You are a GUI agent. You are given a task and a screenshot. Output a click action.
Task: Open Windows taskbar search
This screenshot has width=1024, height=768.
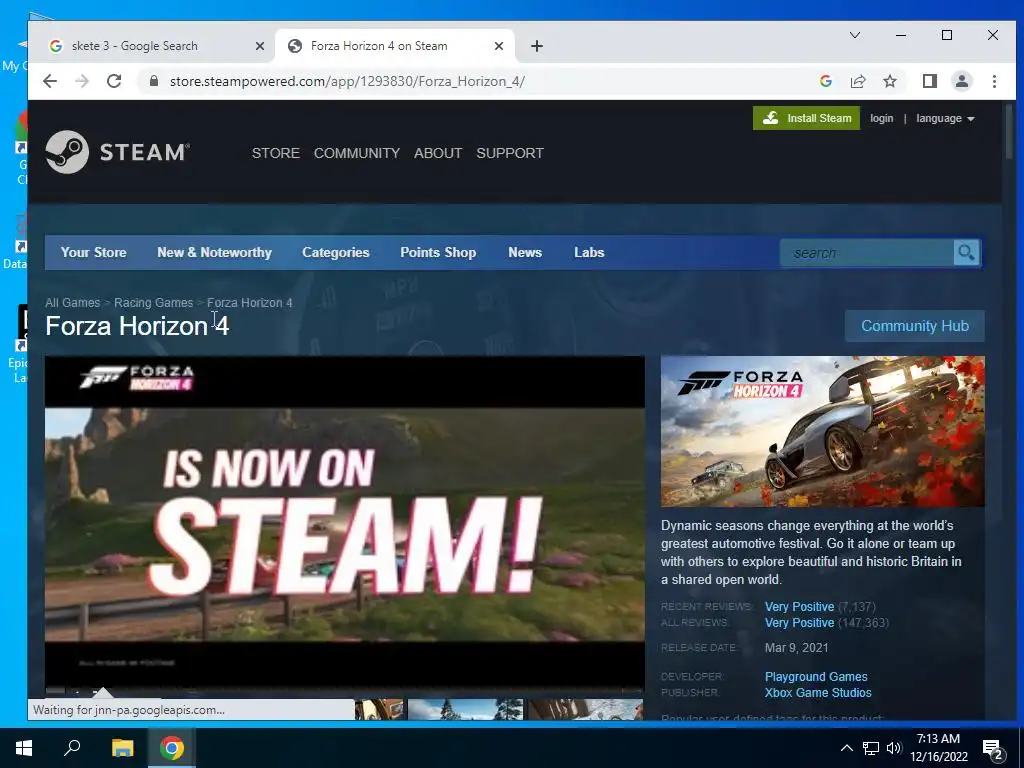(x=72, y=748)
